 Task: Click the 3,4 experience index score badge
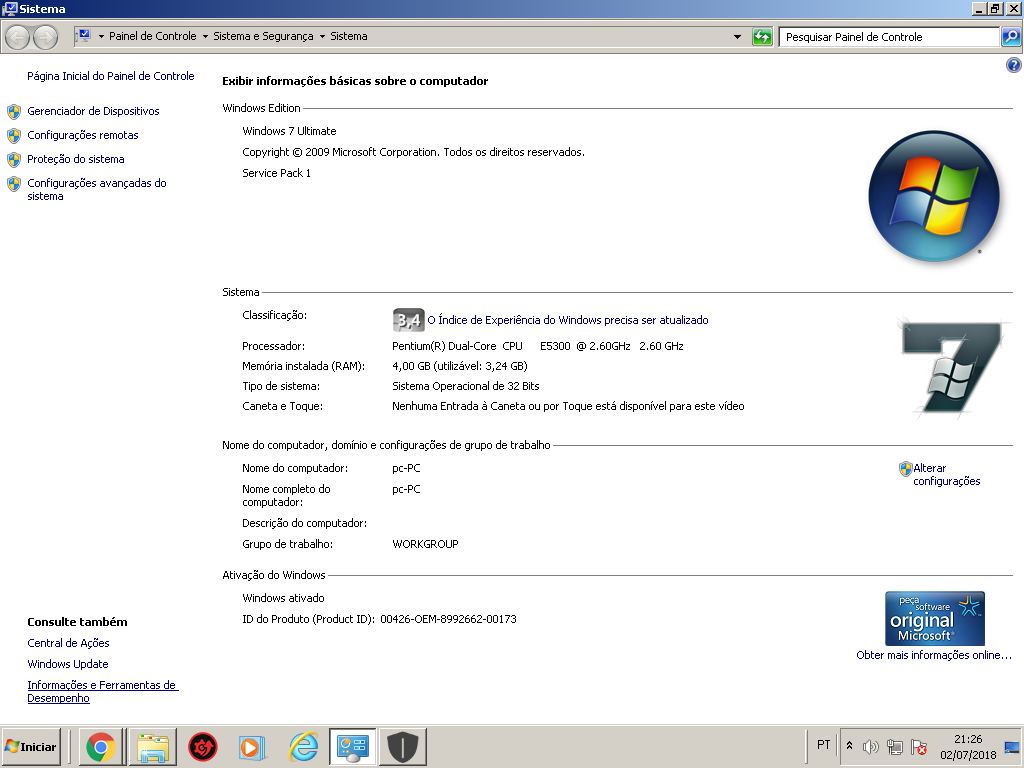(409, 320)
